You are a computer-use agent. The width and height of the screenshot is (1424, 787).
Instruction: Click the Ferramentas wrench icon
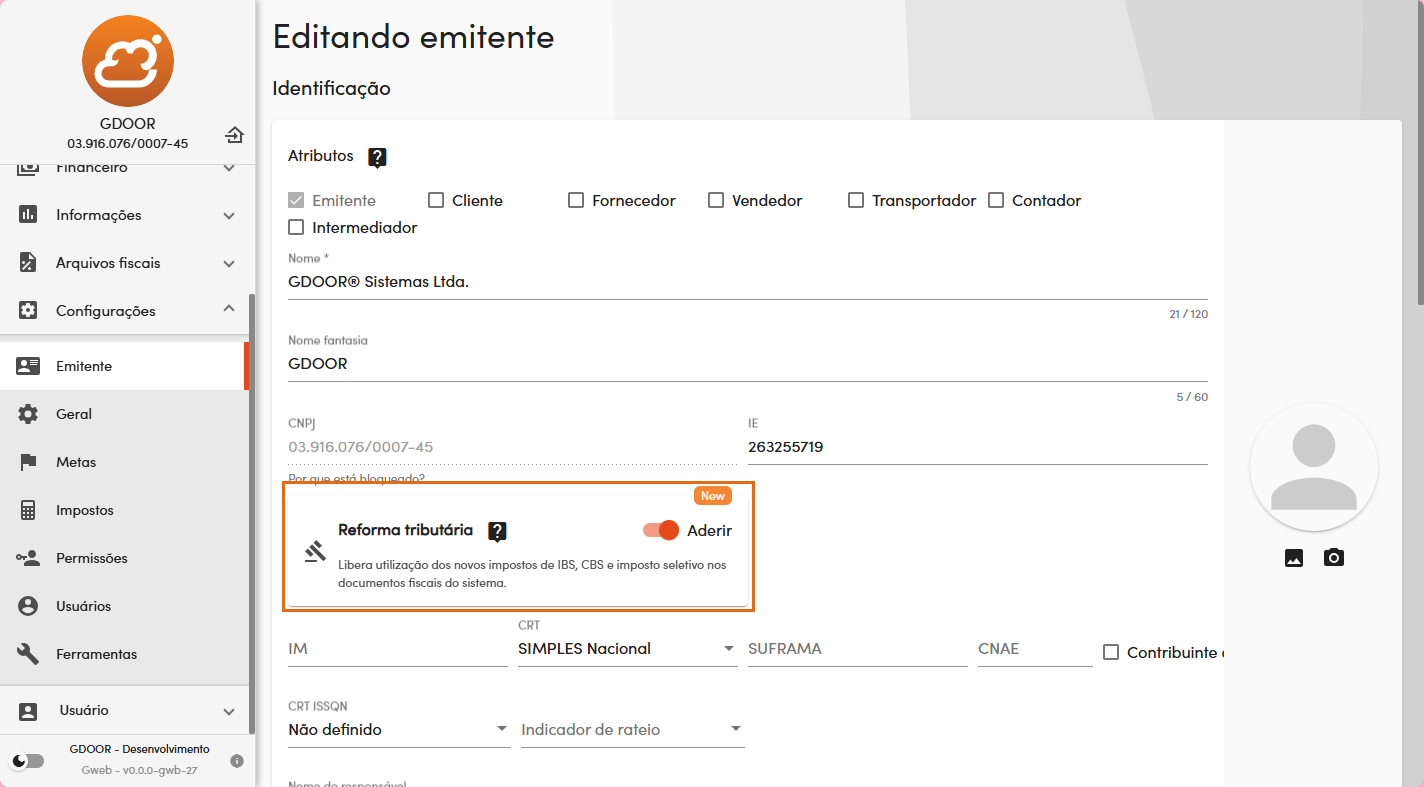pyautogui.click(x=28, y=654)
